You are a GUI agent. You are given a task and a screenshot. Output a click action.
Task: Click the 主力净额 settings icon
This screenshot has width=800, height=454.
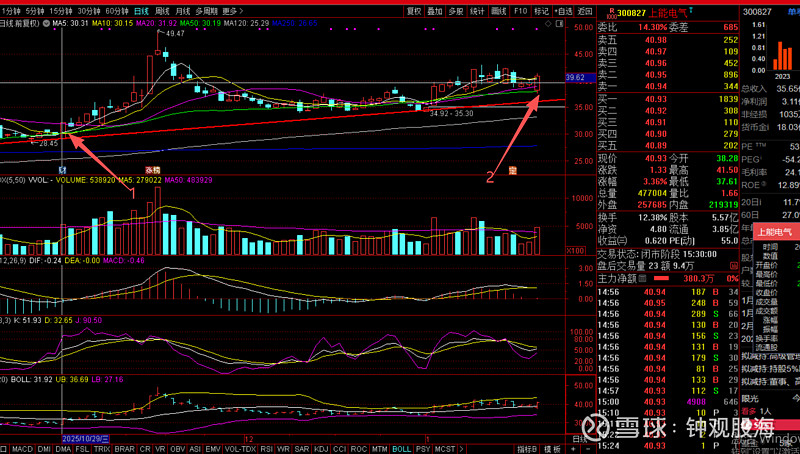pyautogui.click(x=642, y=279)
